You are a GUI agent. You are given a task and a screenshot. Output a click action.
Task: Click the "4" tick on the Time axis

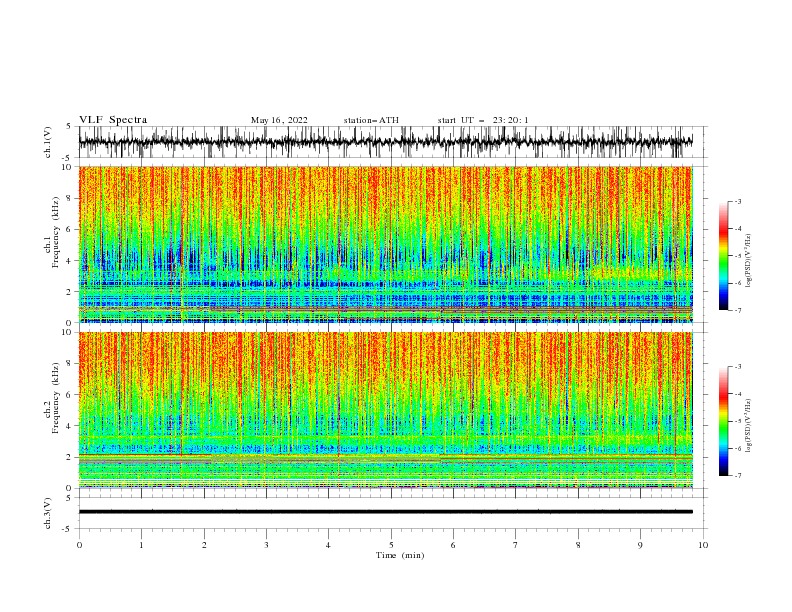[328, 545]
